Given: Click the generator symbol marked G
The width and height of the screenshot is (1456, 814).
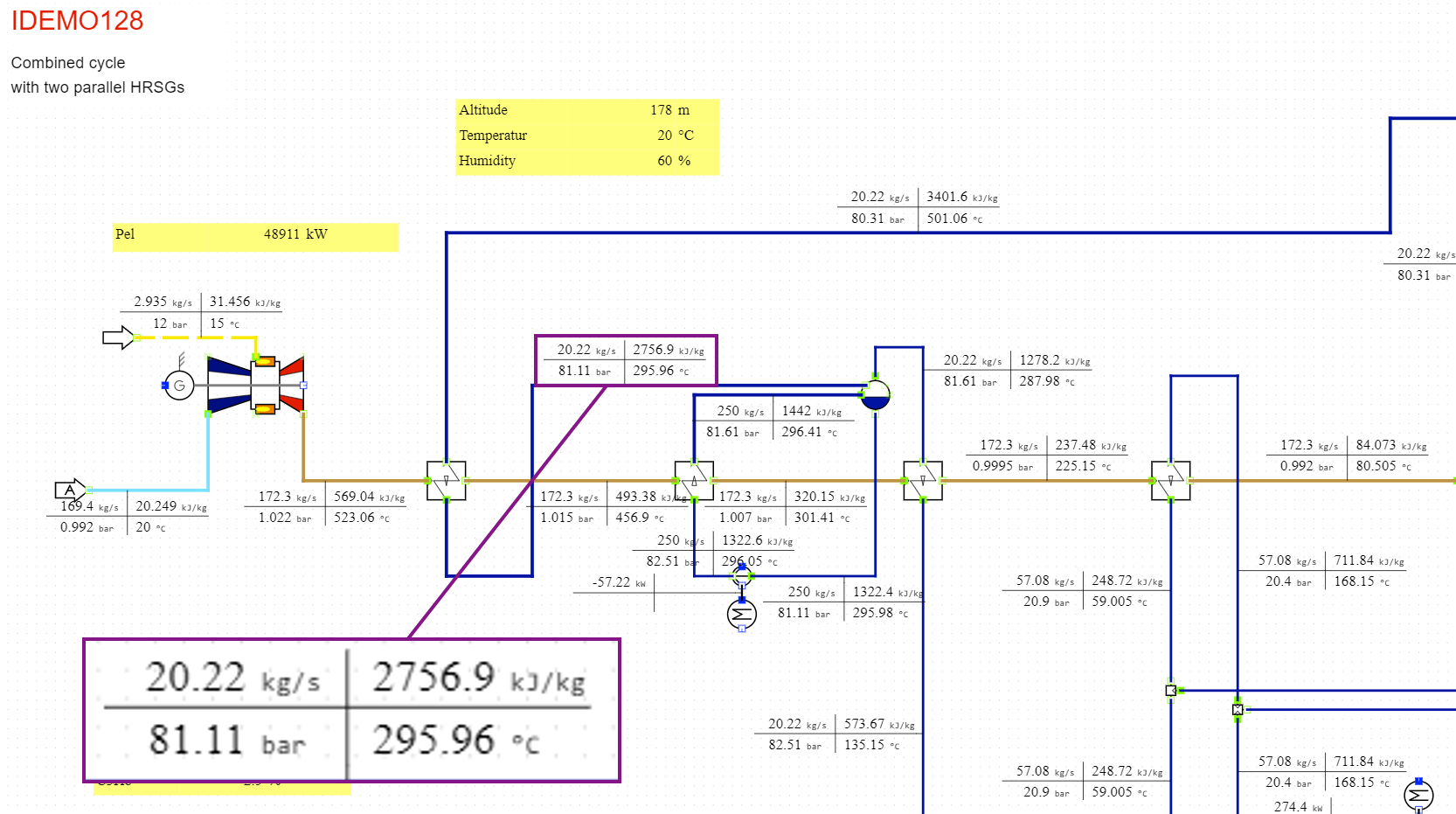Looking at the screenshot, I should click(x=179, y=386).
